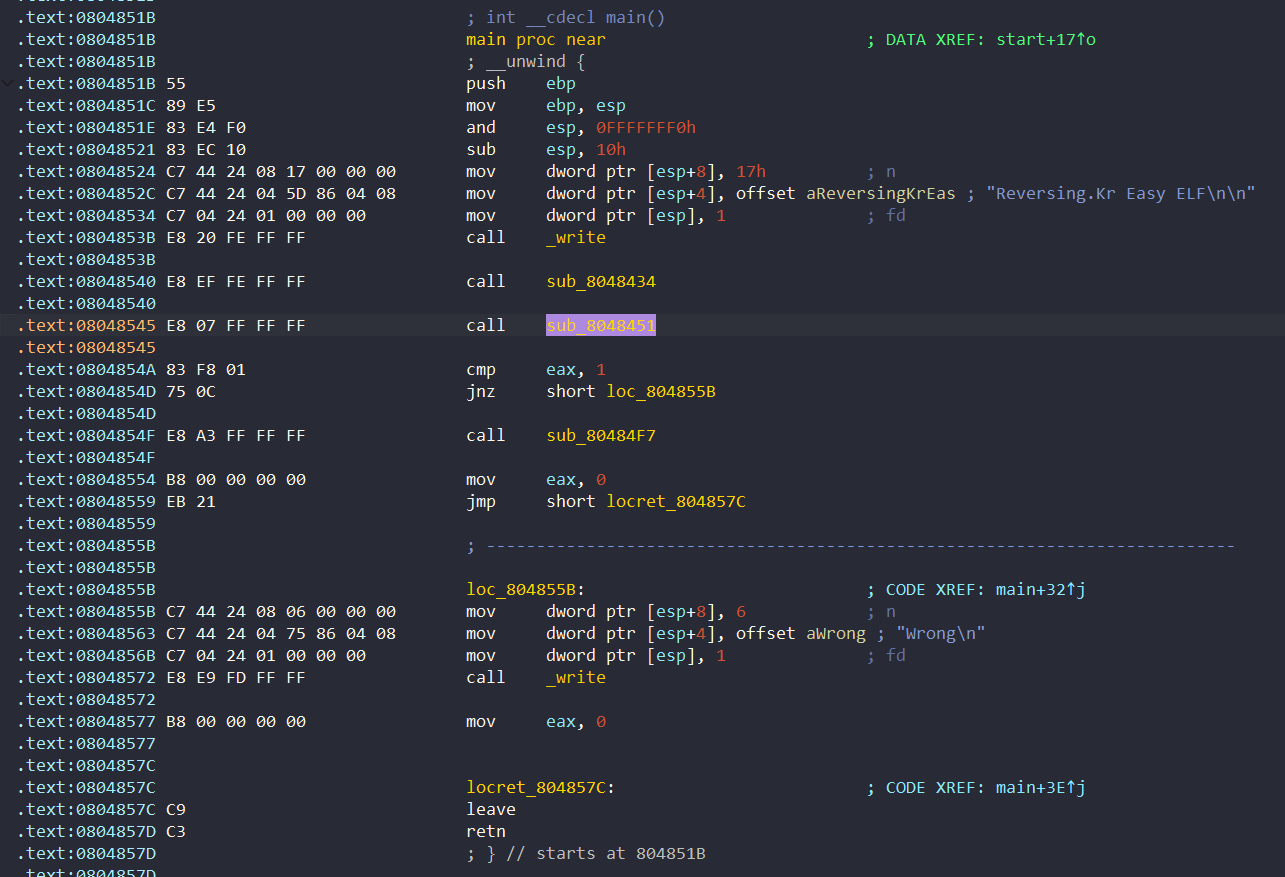Collapse the main function using the left chevron
This screenshot has width=1285, height=877.
8,83
